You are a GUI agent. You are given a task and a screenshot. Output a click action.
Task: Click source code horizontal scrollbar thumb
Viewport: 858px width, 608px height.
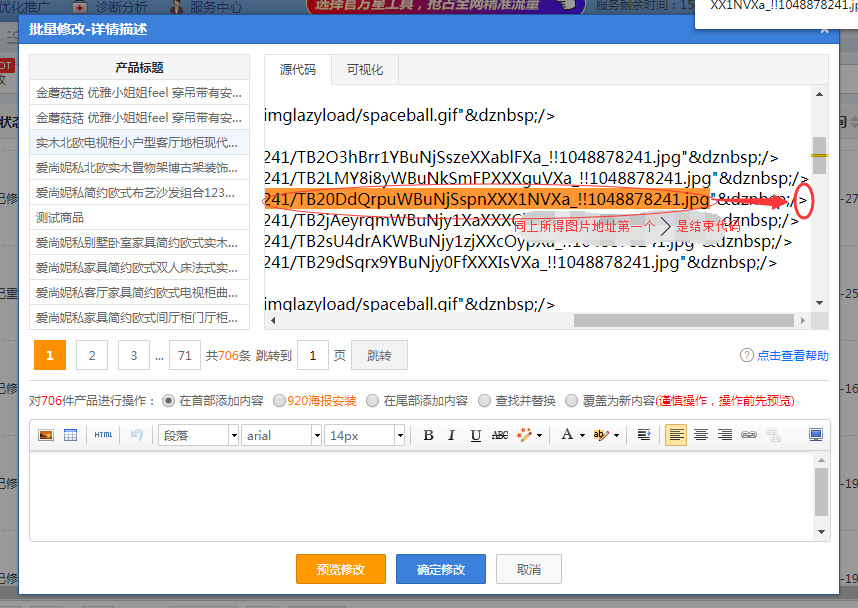(x=684, y=320)
